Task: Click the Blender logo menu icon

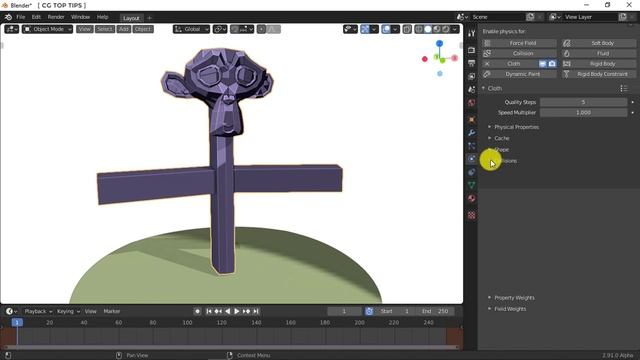Action: [x=8, y=17]
